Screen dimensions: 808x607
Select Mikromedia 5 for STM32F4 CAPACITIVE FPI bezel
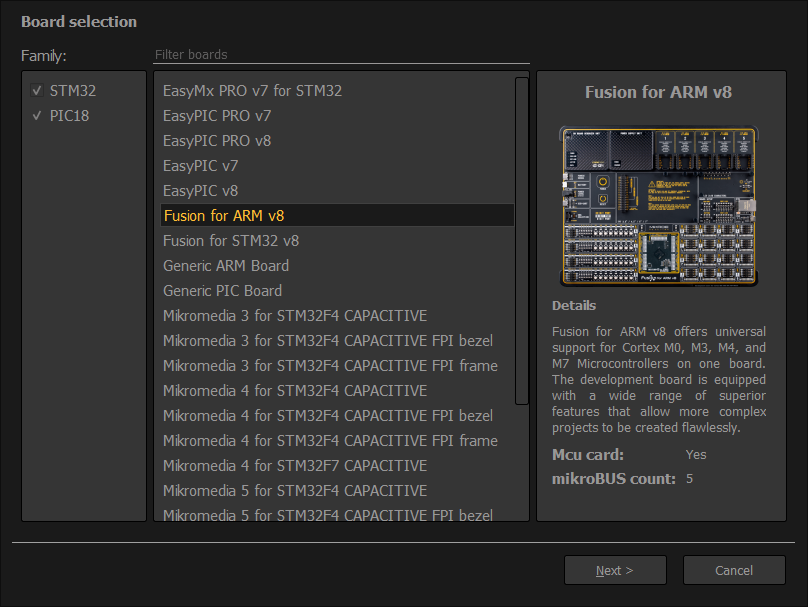(338, 513)
